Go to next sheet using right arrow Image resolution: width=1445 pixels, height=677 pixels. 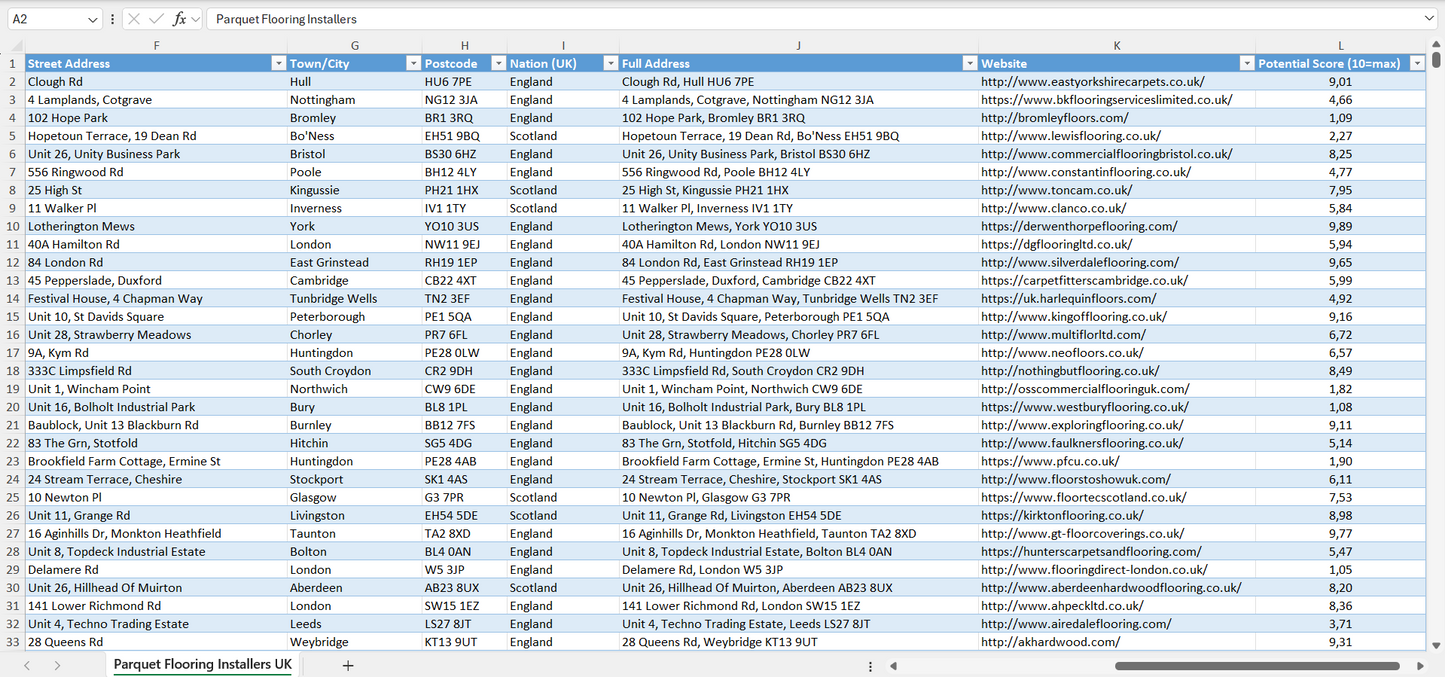(57, 665)
